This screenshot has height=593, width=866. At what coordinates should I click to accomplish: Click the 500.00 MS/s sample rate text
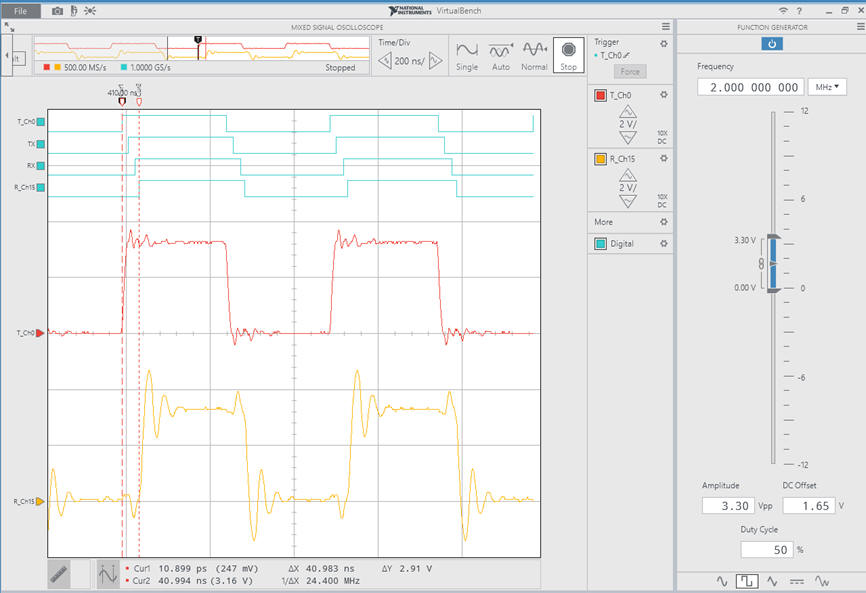[85, 67]
